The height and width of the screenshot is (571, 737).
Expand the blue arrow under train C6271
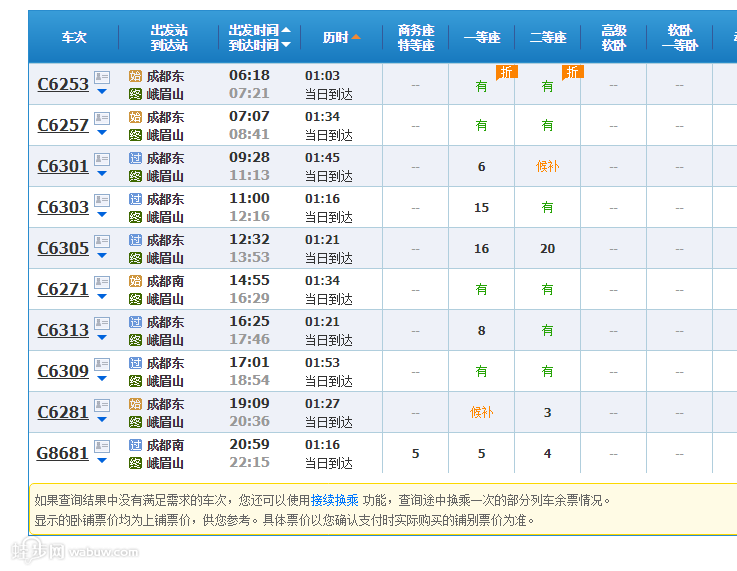(x=102, y=297)
